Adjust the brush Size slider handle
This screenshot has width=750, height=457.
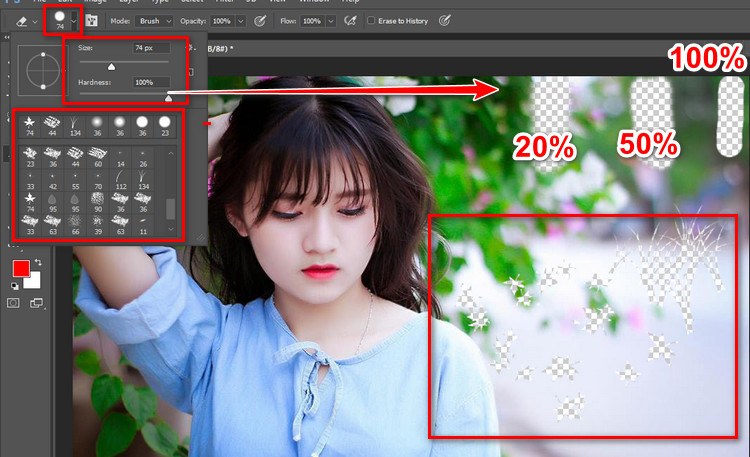[111, 67]
